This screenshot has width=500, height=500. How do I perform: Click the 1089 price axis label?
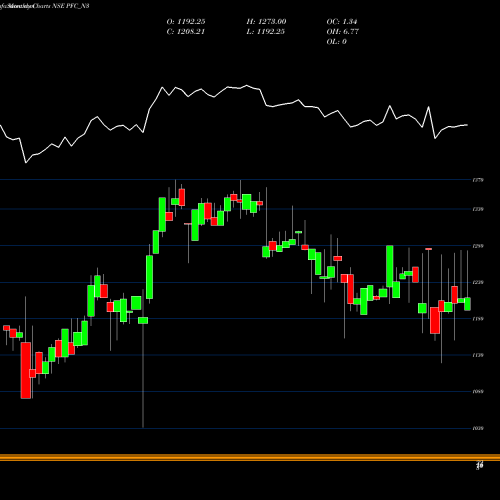coord(478,392)
